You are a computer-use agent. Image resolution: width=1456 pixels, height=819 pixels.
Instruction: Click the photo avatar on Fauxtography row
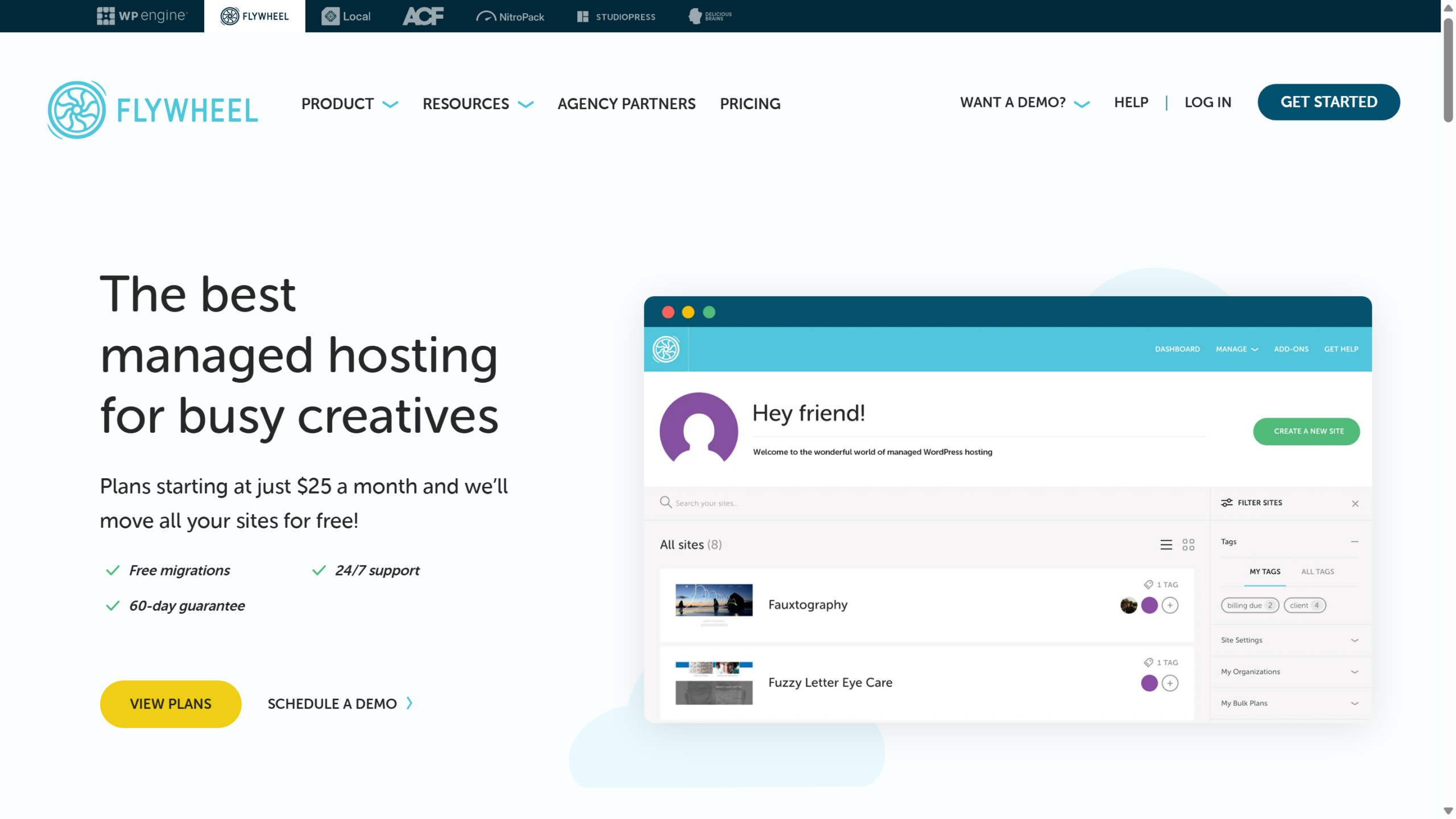1128,605
